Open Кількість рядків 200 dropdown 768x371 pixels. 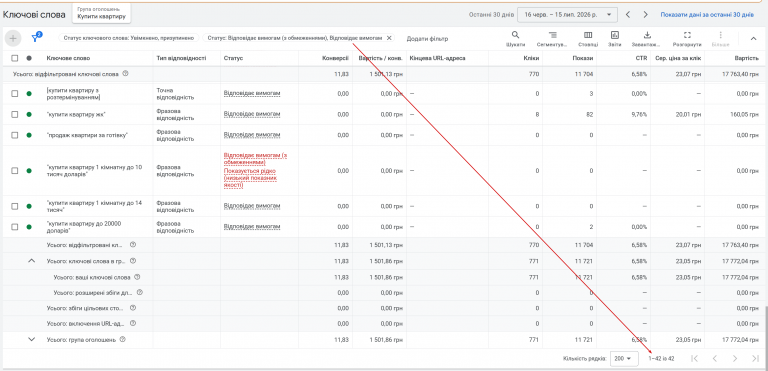click(623, 358)
